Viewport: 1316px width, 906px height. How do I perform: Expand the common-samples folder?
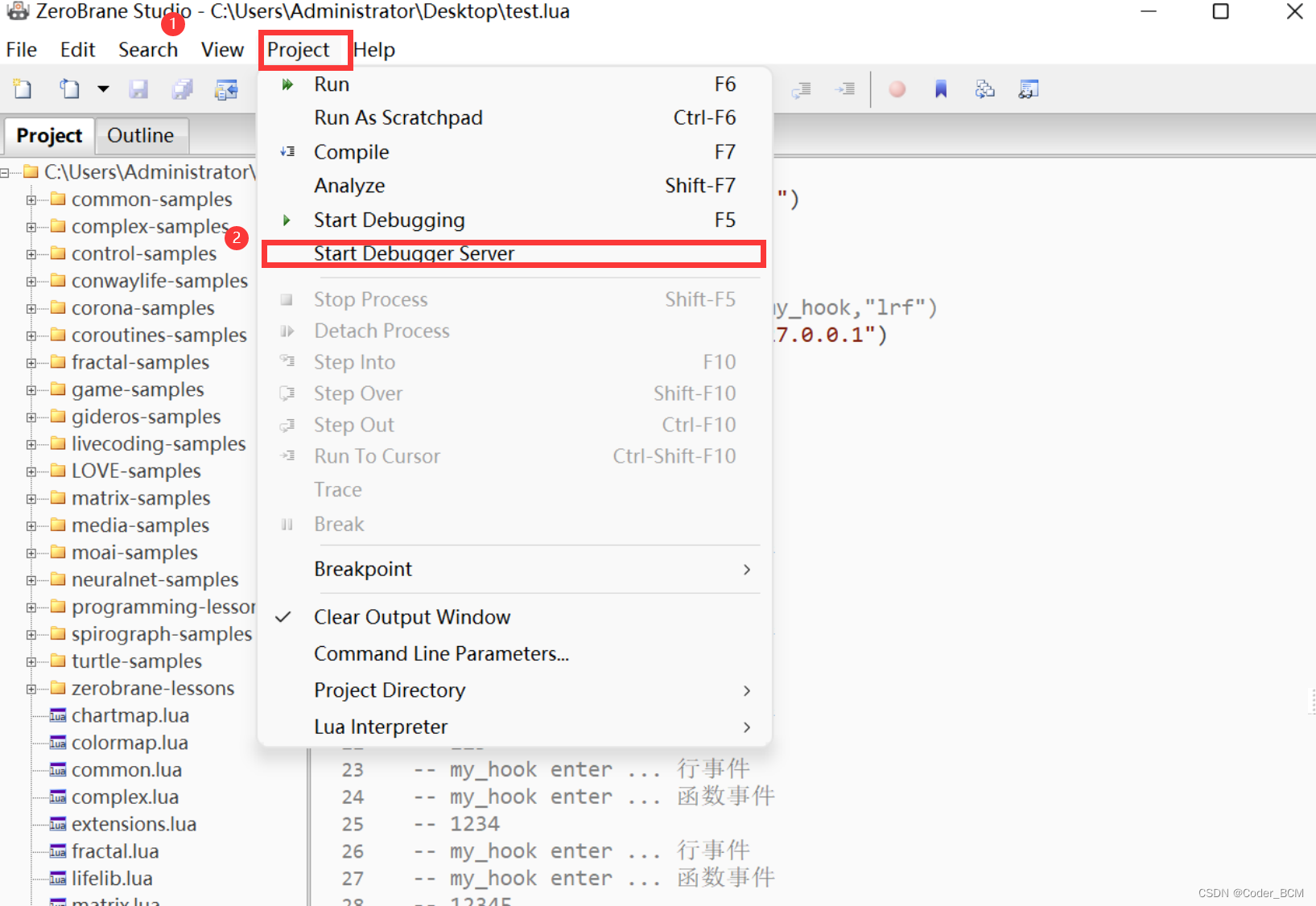pos(31,200)
